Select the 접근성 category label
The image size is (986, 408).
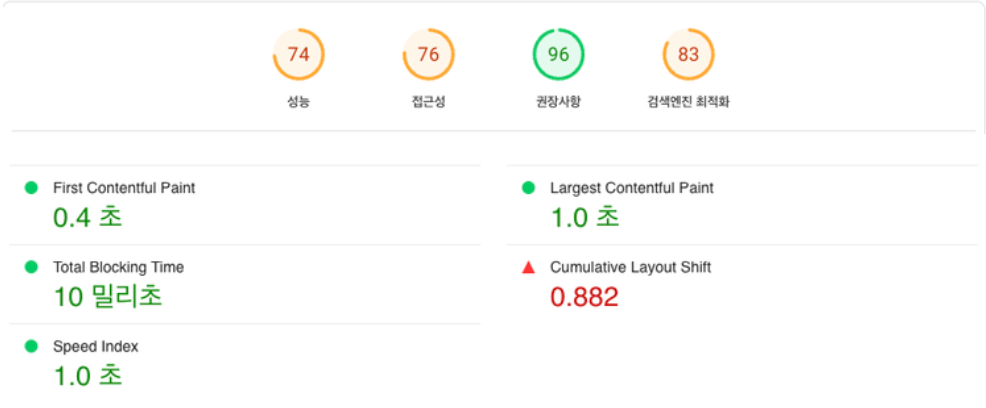tap(428, 102)
